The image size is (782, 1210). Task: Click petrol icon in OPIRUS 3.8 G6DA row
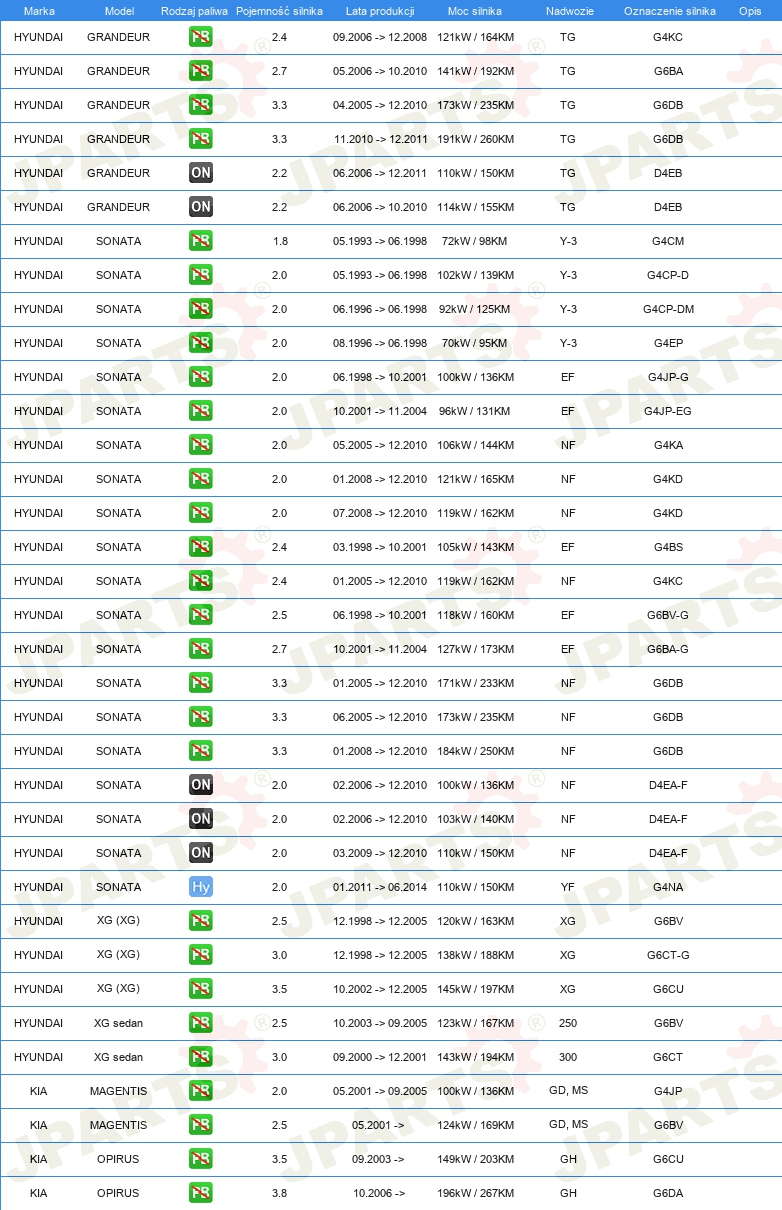point(201,1193)
